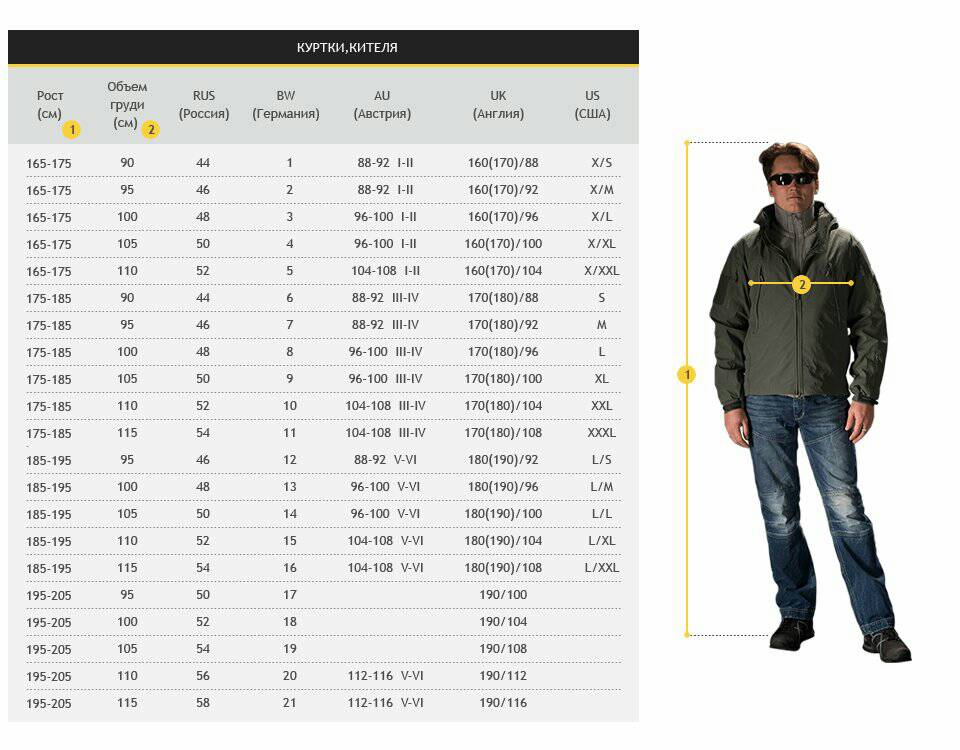960x750 pixels.
Task: Click UK size 170(180)/96
Action: (503, 351)
